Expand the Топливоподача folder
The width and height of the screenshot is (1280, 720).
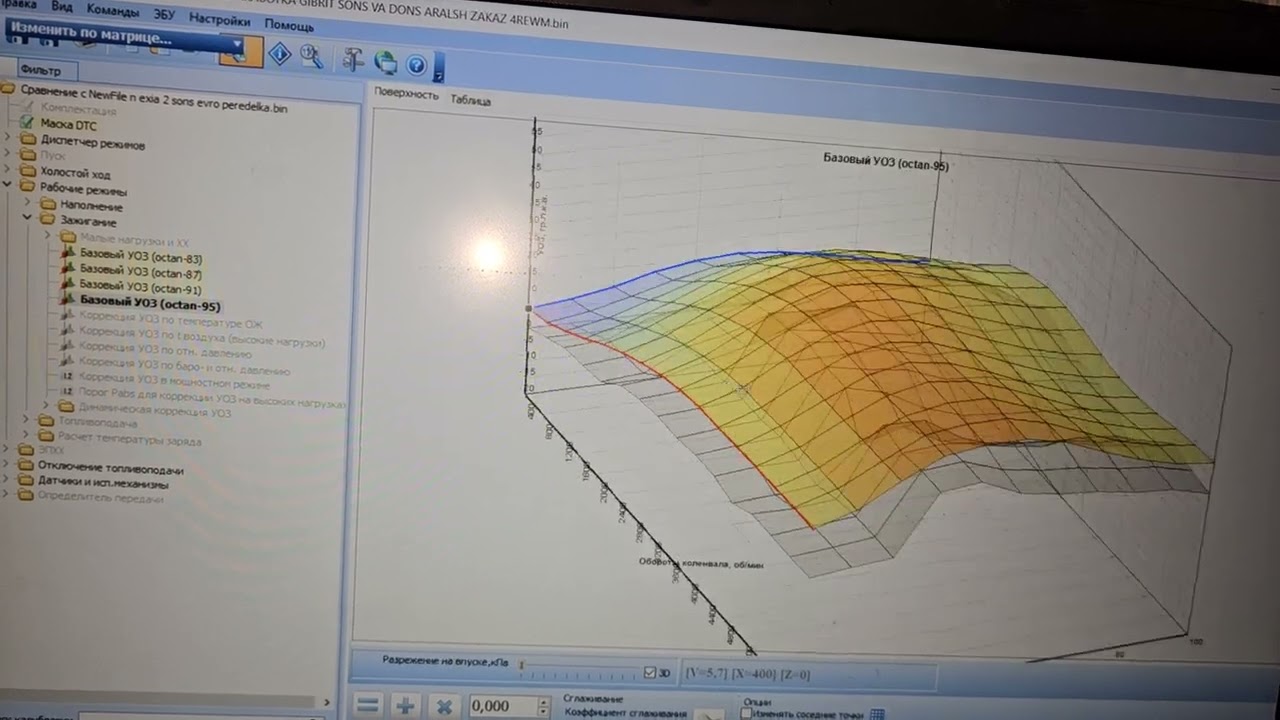[27, 420]
